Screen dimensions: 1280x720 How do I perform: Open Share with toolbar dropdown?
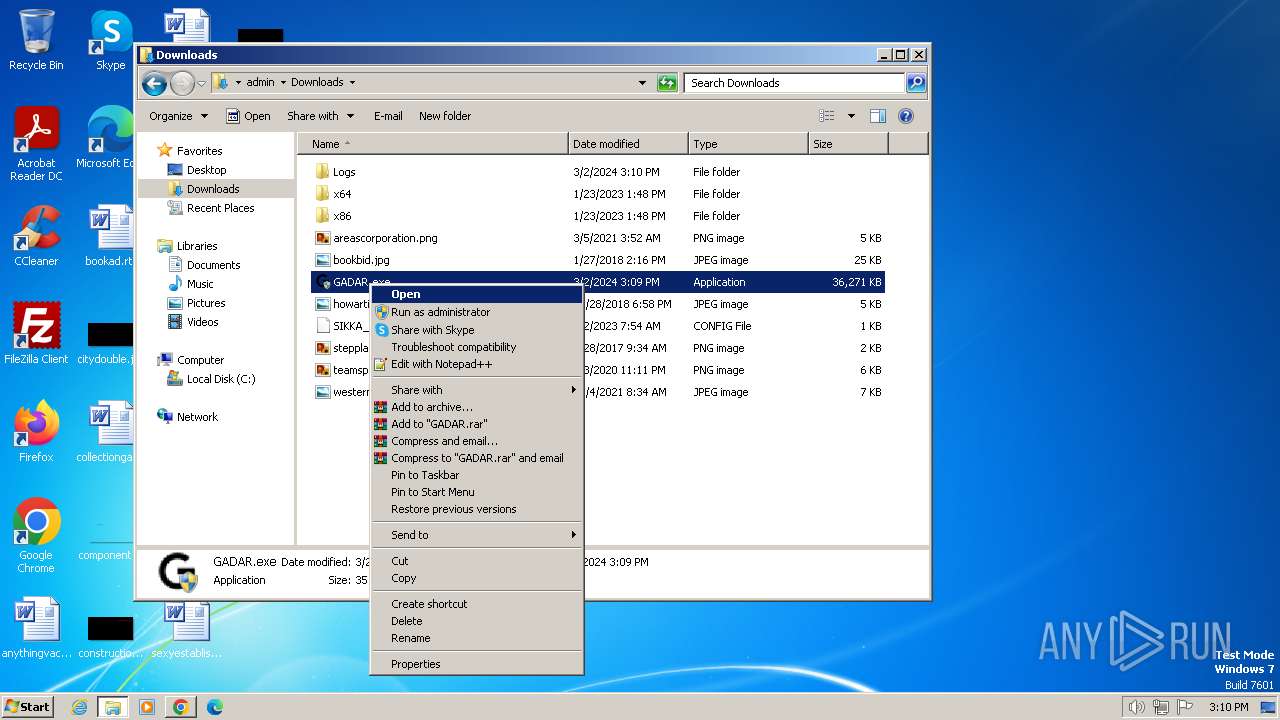(320, 116)
